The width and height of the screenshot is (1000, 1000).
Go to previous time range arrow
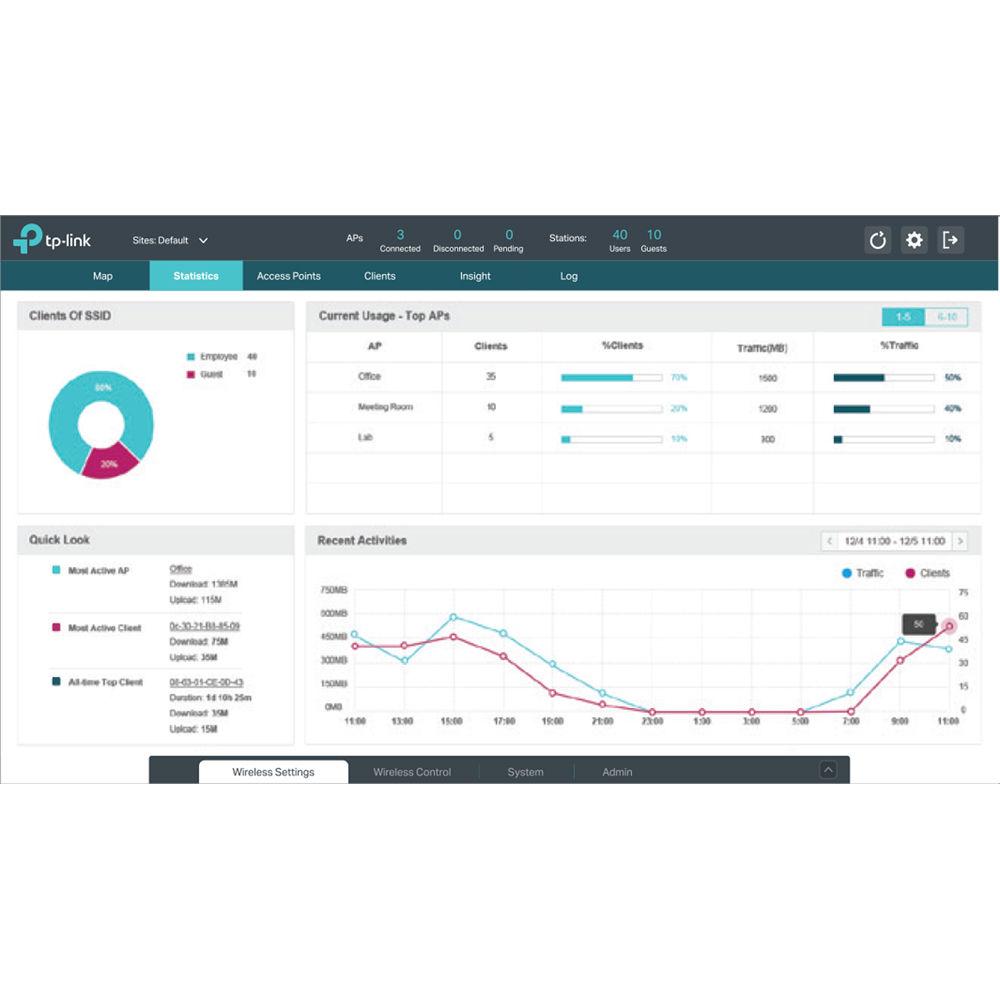[829, 541]
